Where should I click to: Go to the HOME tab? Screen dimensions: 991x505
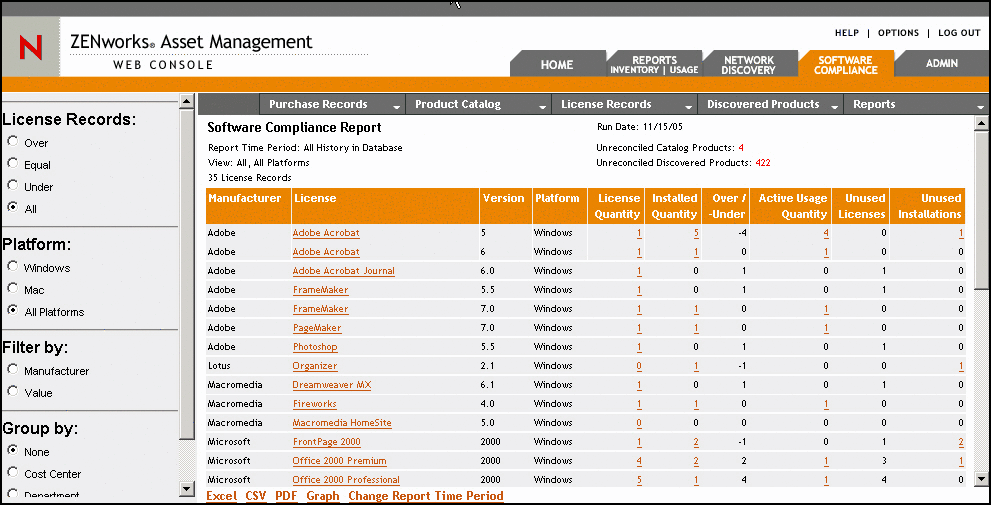[x=557, y=64]
